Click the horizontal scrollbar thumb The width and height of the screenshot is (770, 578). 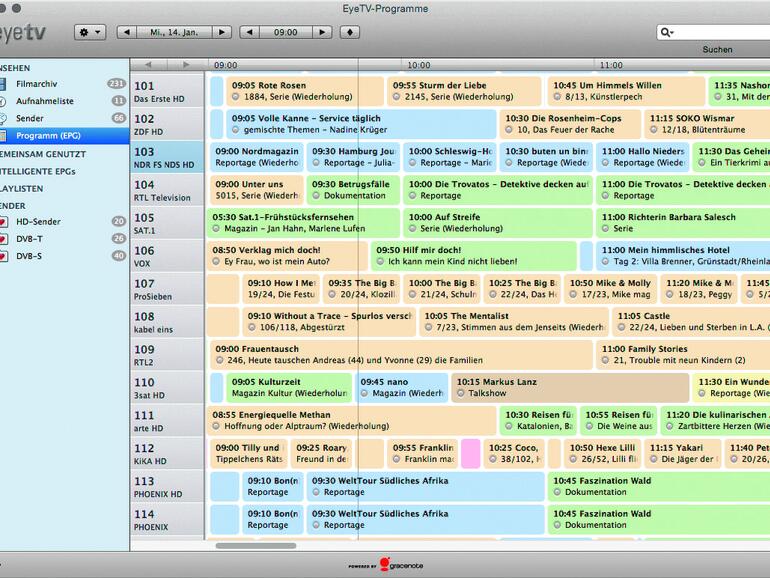[x=256, y=546]
